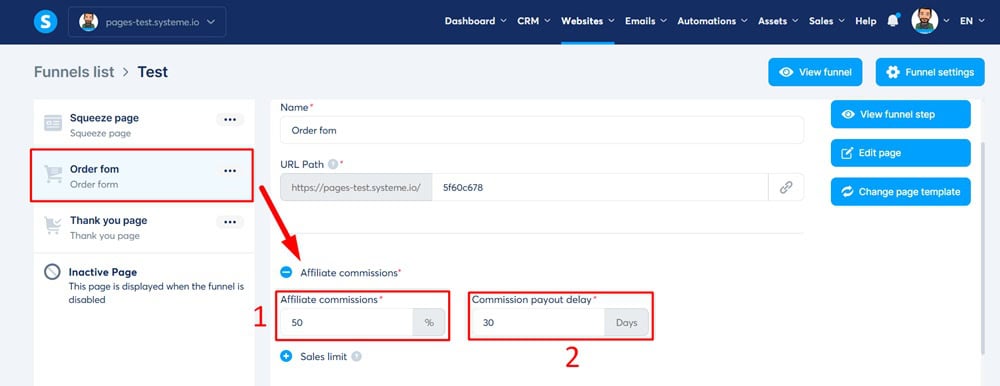This screenshot has height=386, width=1000.
Task: Open the CRM menu
Action: [533, 21]
